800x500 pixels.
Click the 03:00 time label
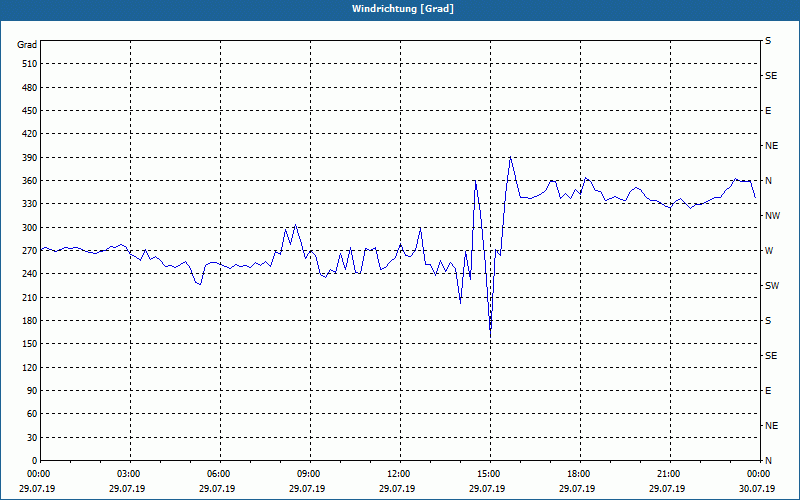[x=127, y=474]
